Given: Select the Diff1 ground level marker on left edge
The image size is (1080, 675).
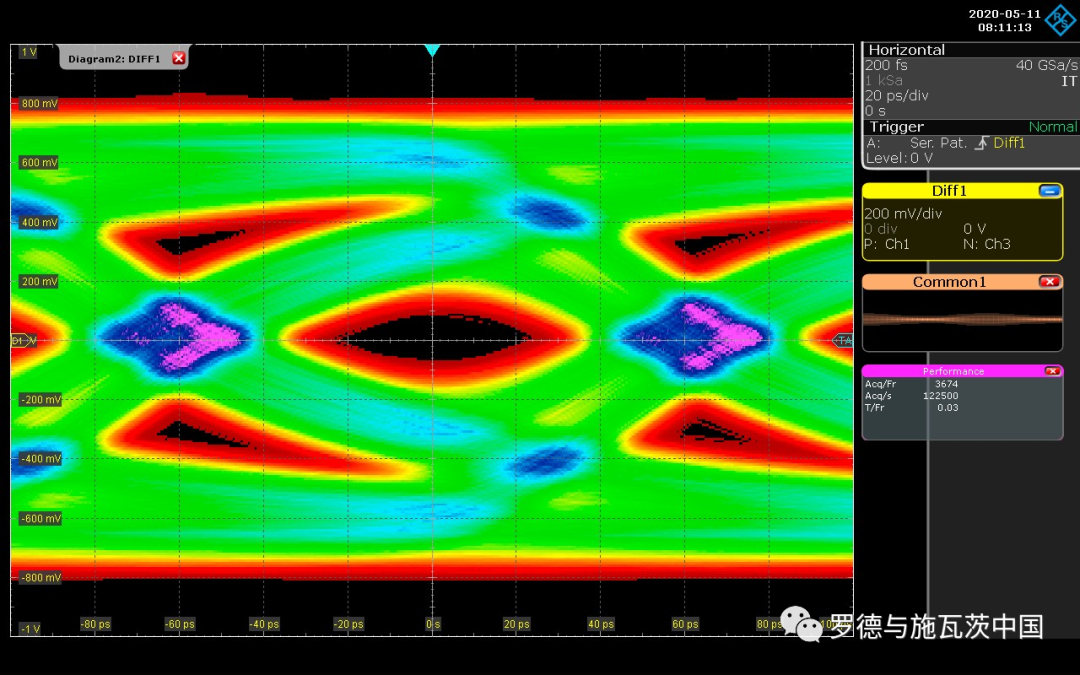Looking at the screenshot, I should tap(22, 341).
